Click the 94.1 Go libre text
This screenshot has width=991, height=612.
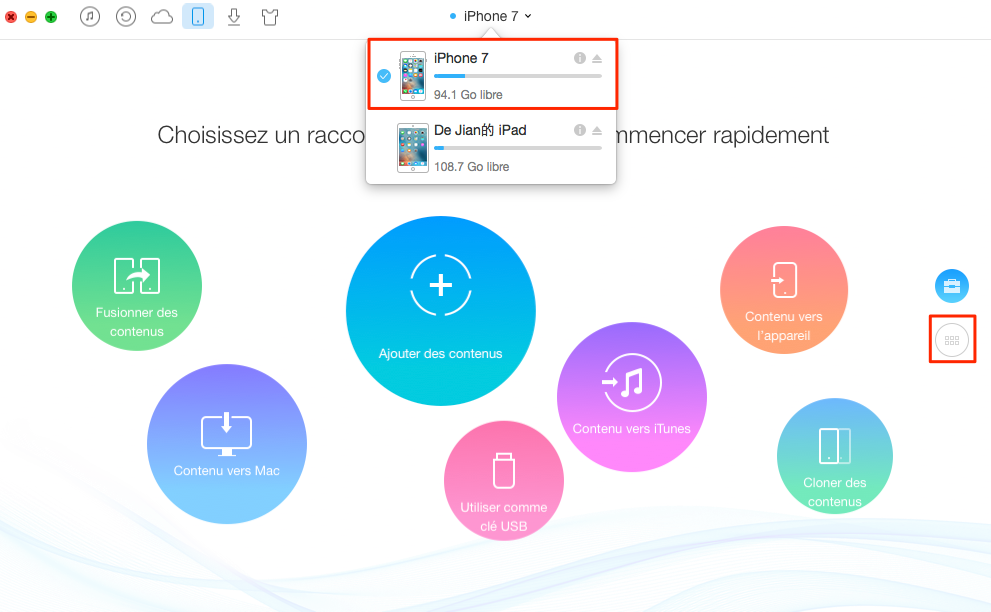[468, 95]
